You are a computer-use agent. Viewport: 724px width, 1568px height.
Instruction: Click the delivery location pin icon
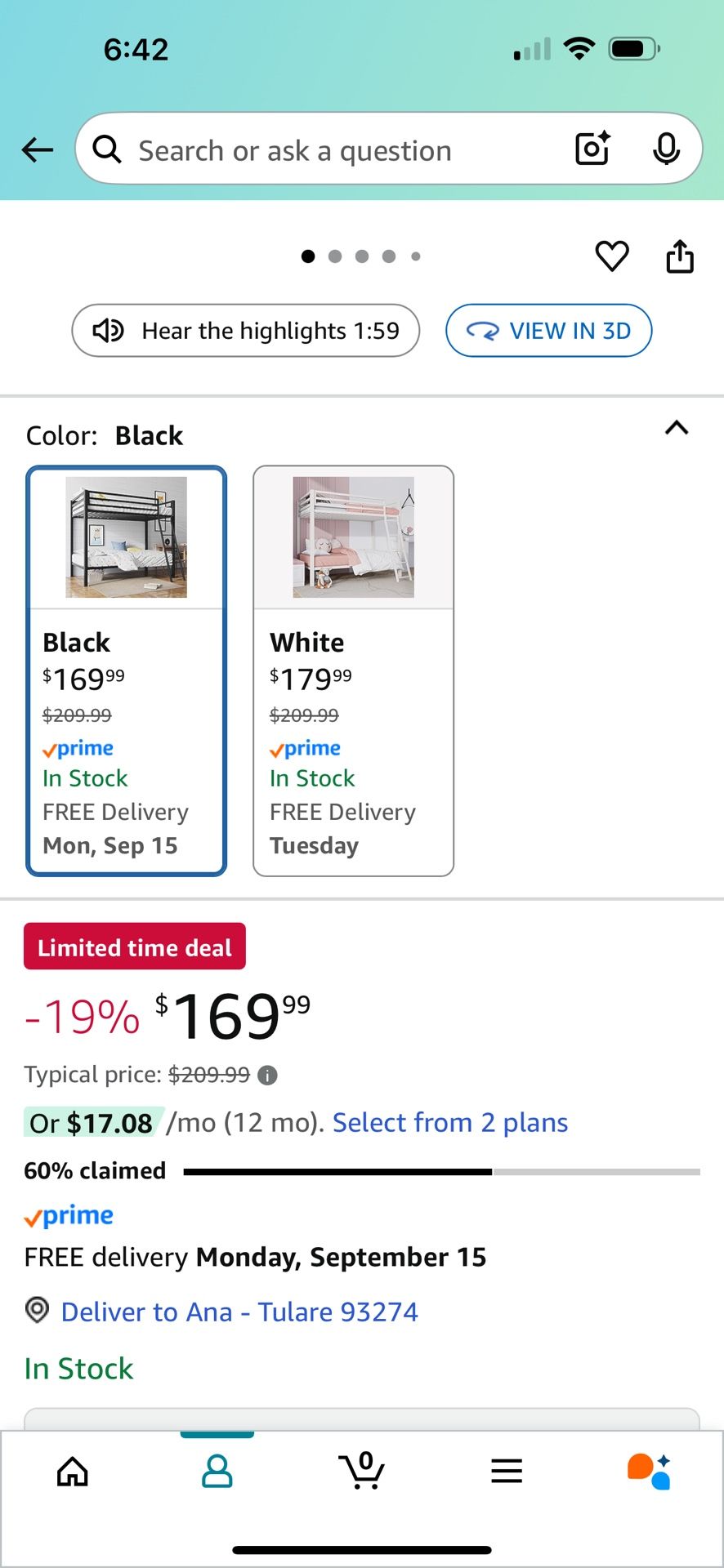click(38, 1310)
